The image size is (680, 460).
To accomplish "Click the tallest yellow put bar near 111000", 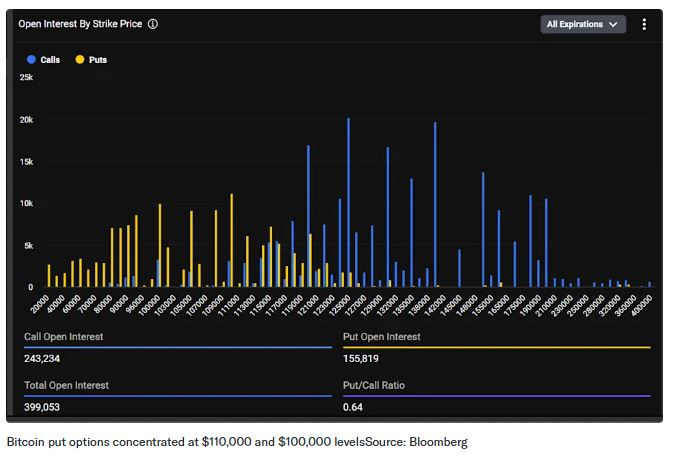I will pos(232,240).
